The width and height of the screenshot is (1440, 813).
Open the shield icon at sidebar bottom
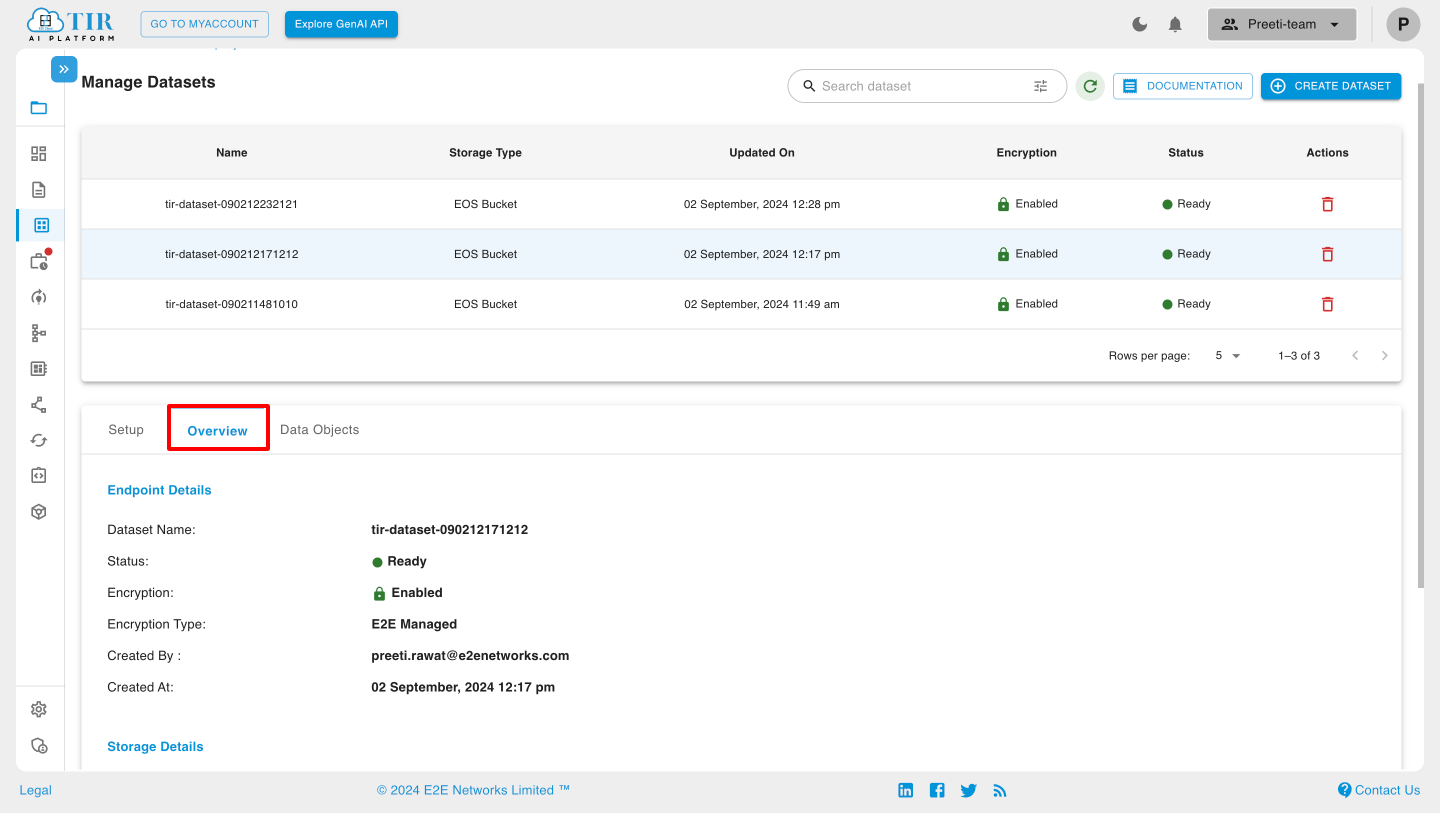tap(39, 746)
